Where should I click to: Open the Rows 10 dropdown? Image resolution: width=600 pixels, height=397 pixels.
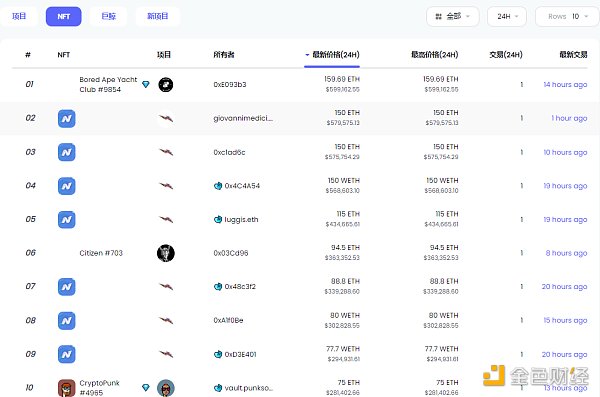[x=567, y=16]
